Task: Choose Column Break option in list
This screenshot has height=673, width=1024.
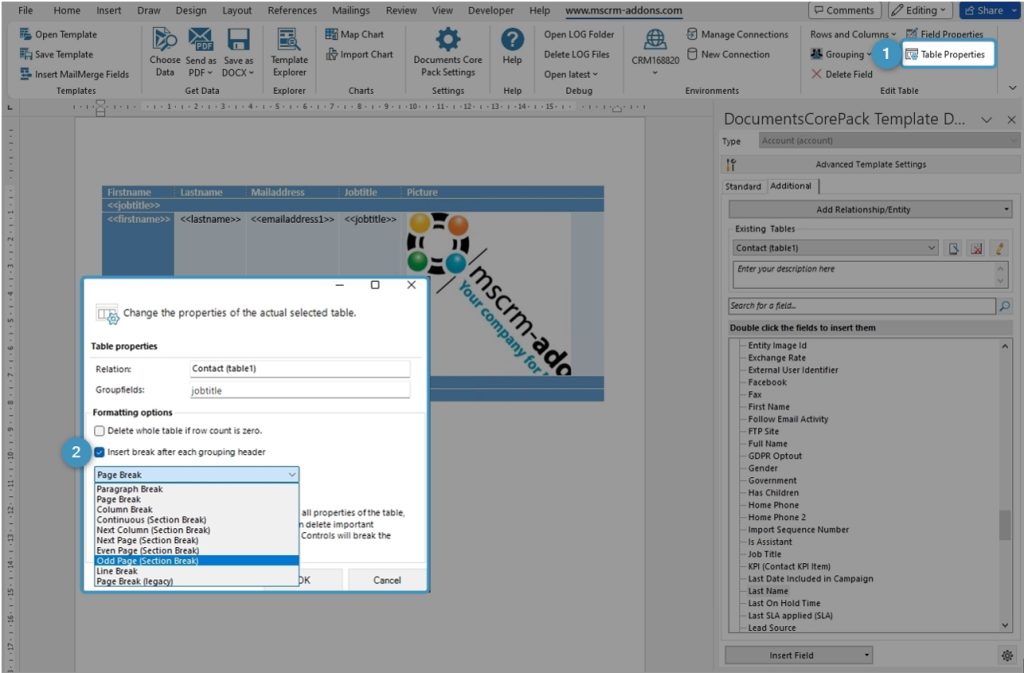Action: [x=197, y=510]
